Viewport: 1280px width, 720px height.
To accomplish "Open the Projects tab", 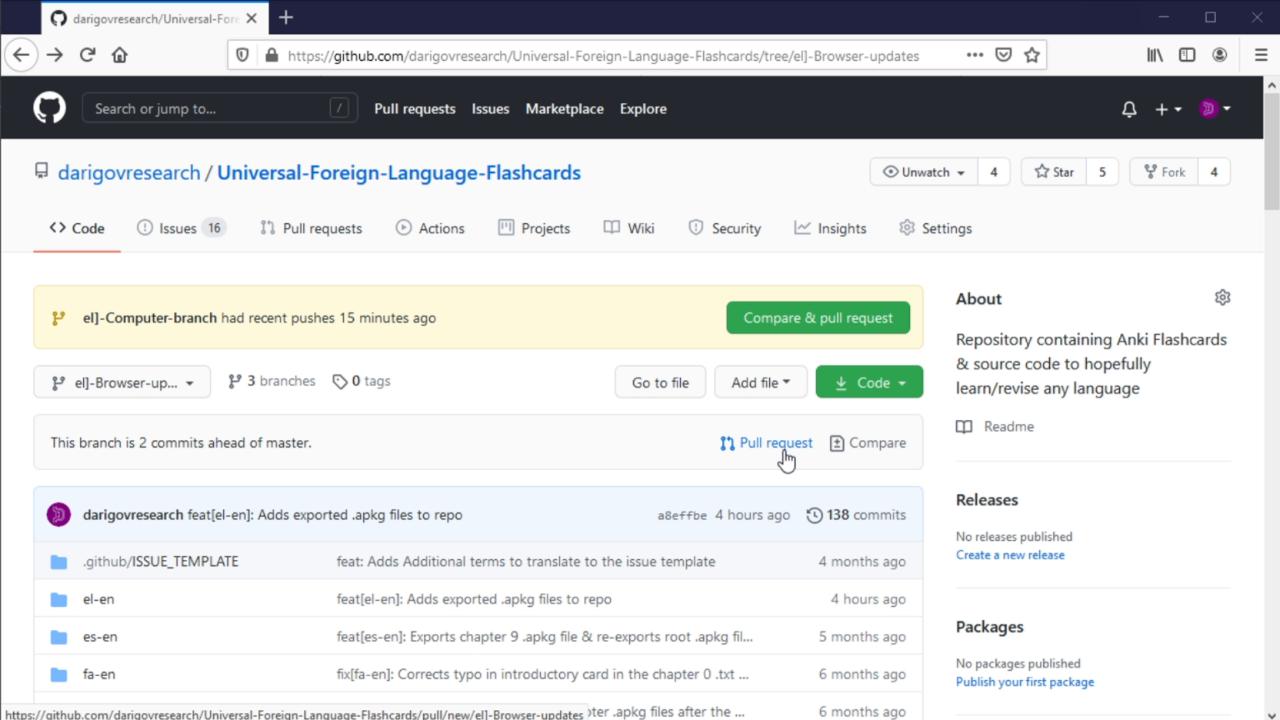I will (534, 228).
